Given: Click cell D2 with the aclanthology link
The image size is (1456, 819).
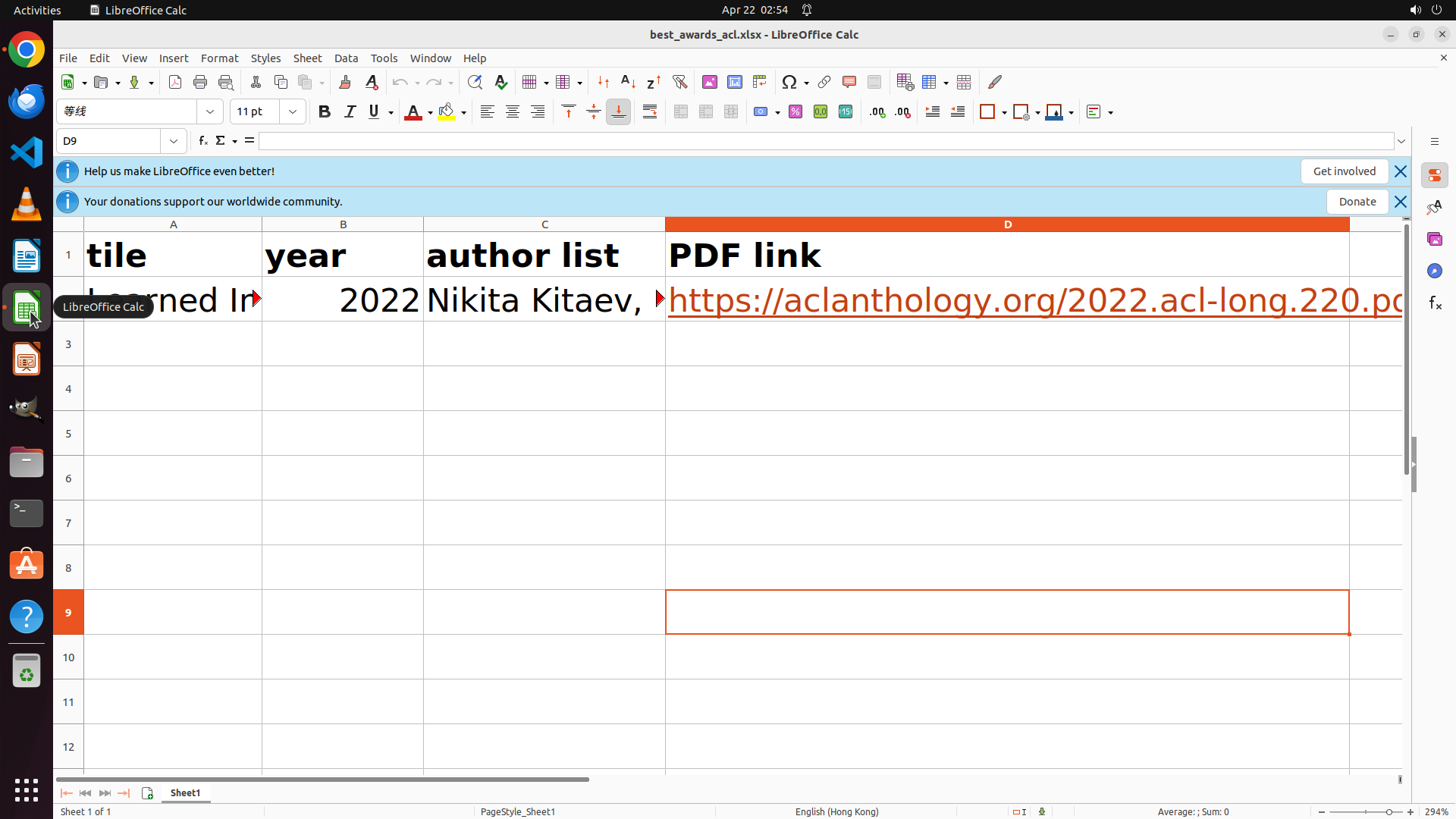Looking at the screenshot, I should [x=1006, y=300].
